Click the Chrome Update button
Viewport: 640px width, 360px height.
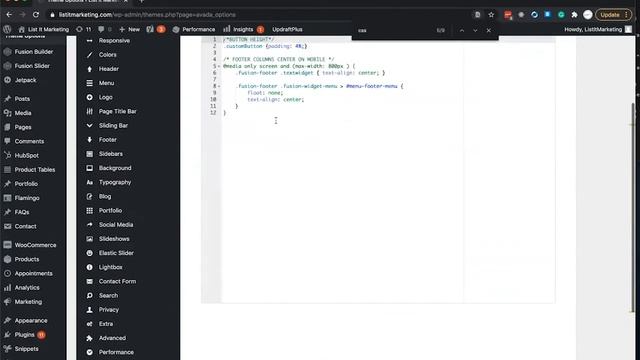pos(613,15)
